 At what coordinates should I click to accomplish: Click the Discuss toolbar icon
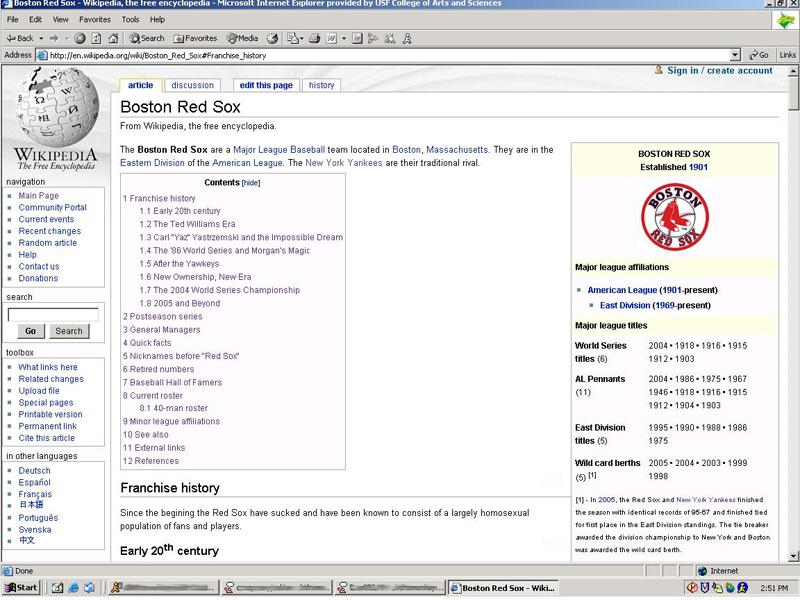357,38
